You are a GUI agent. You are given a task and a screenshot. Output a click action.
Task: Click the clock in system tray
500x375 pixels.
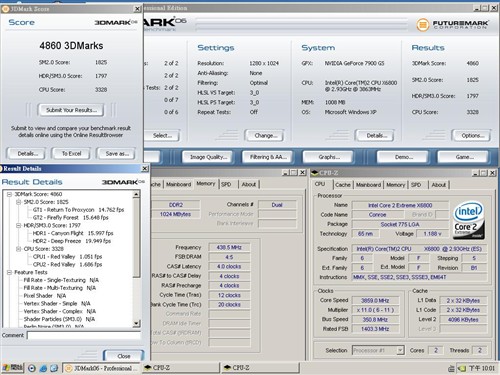point(482,368)
